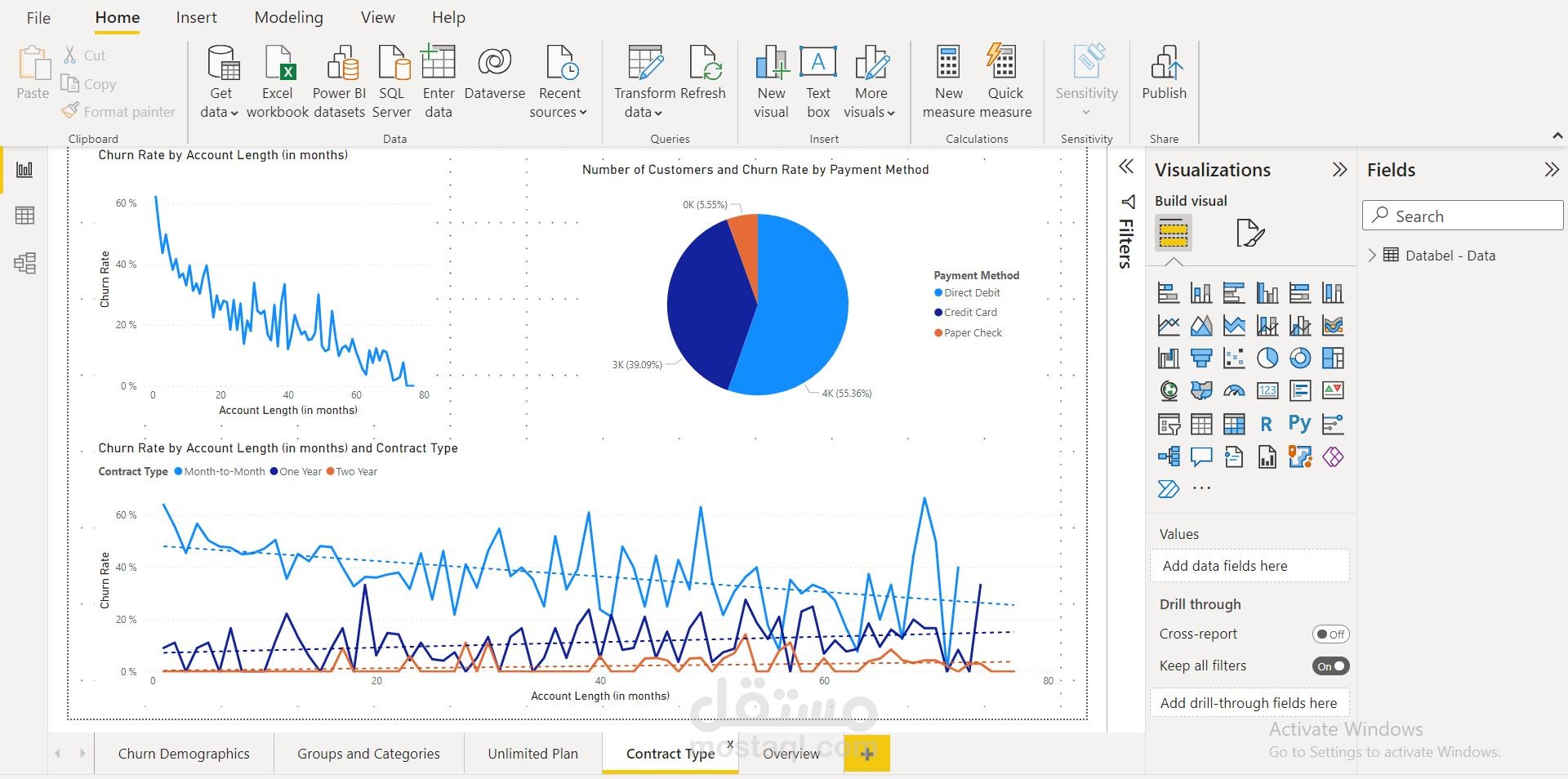1568x779 pixels.
Task: Click the Direct Debit legend color dot
Action: click(x=938, y=293)
